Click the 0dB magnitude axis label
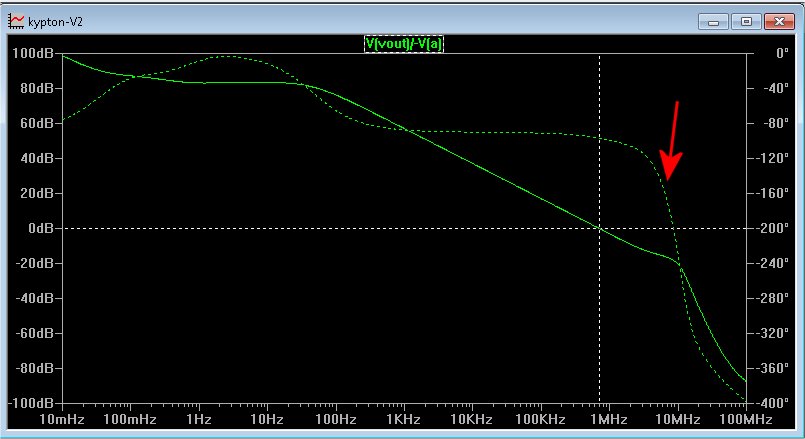805x439 pixels. 41,228
